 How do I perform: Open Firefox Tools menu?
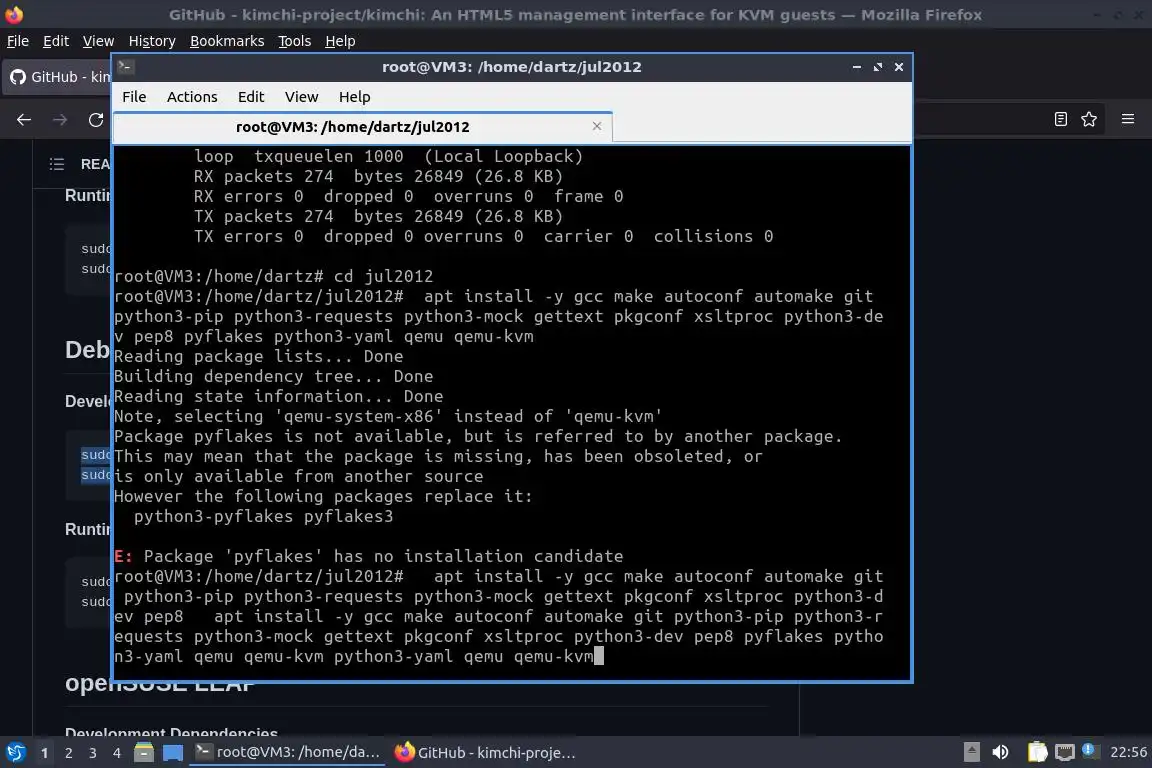[x=295, y=41]
